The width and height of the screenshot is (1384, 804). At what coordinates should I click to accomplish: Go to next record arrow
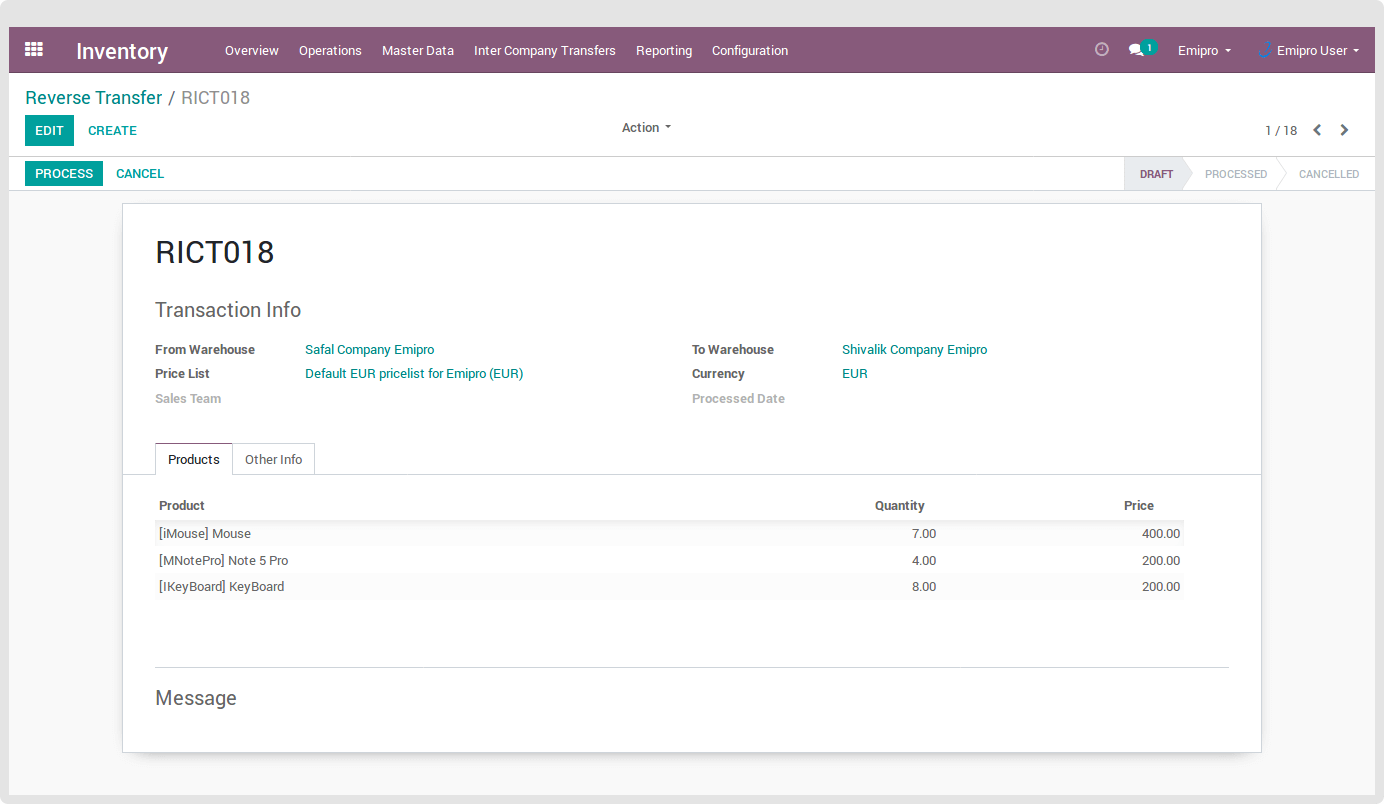click(1344, 130)
